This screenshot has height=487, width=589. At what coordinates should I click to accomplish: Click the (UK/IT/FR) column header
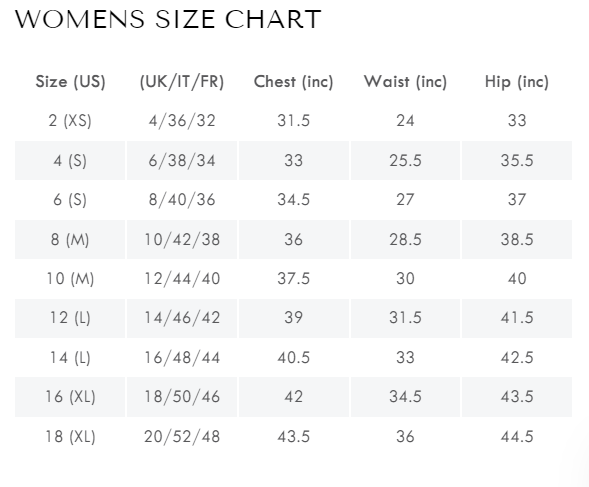182,82
